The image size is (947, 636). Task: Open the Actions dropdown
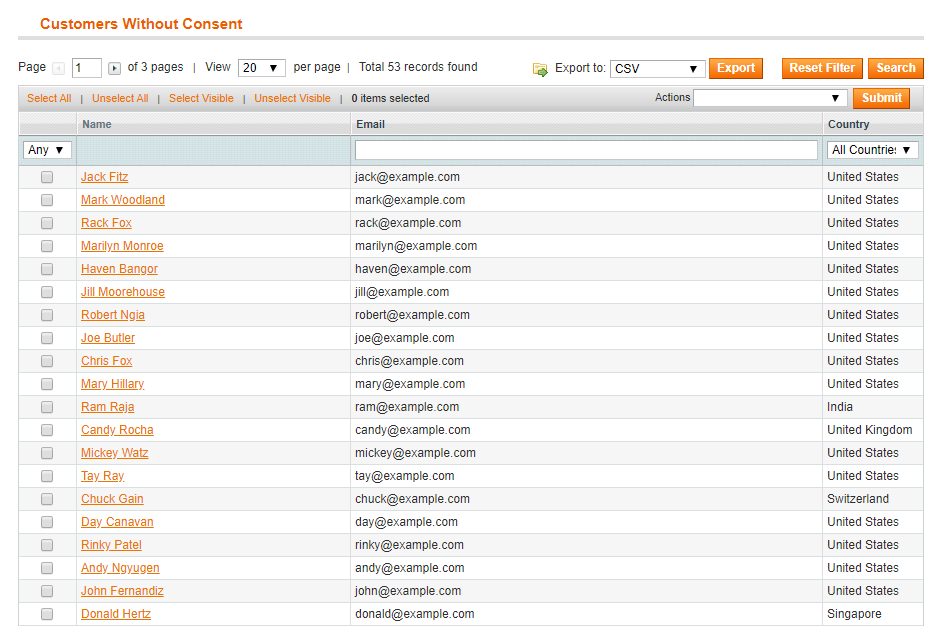coord(768,97)
